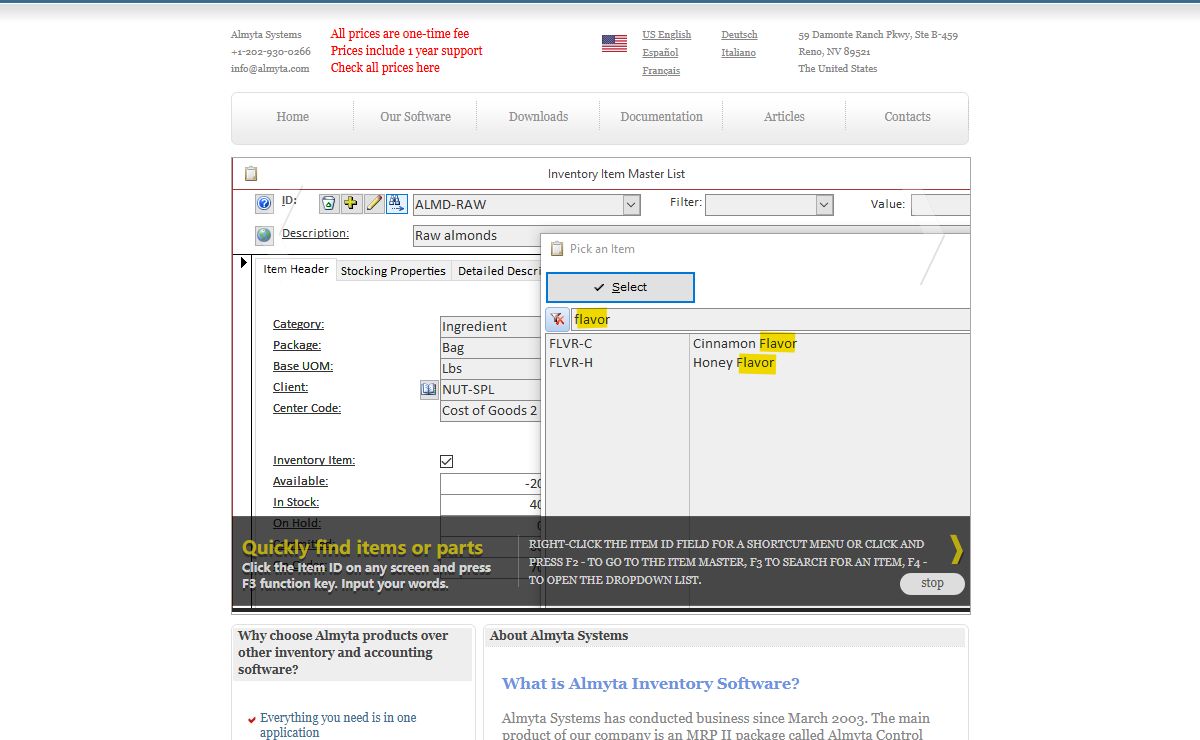Viewport: 1200px width, 740px height.
Task: Click the yellow plus add item icon
Action: point(351,204)
